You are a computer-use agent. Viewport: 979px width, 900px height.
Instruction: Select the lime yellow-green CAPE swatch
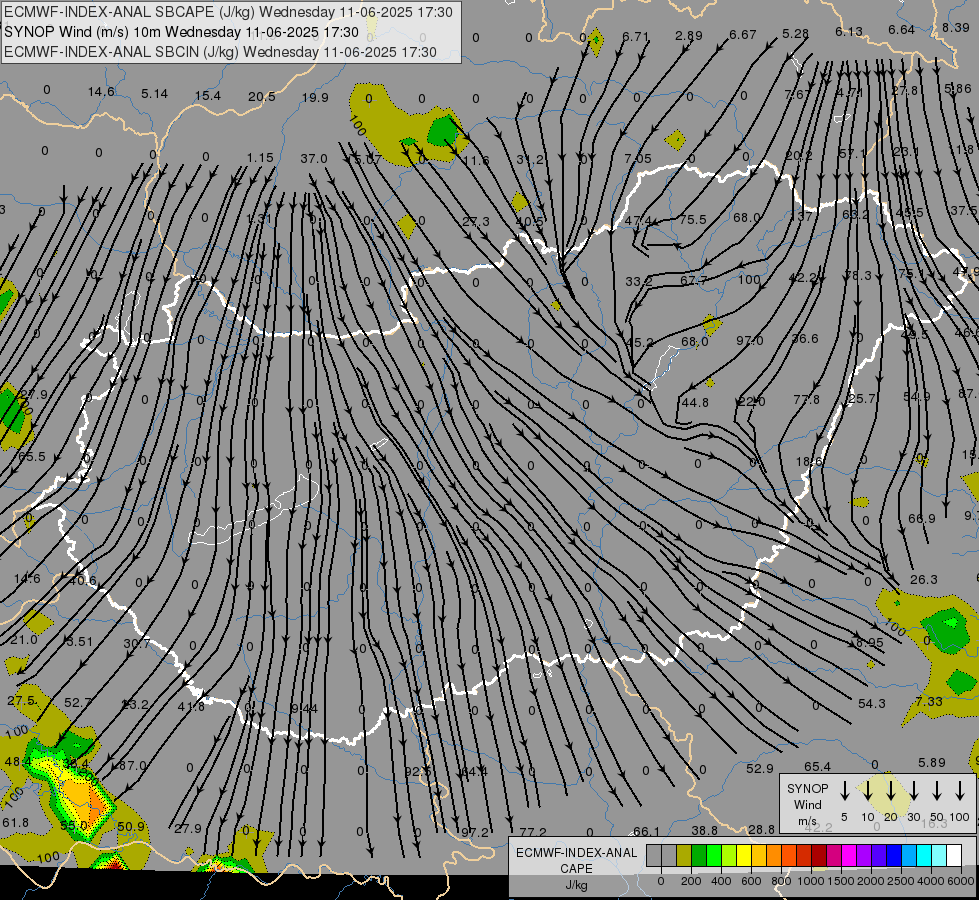tap(729, 856)
